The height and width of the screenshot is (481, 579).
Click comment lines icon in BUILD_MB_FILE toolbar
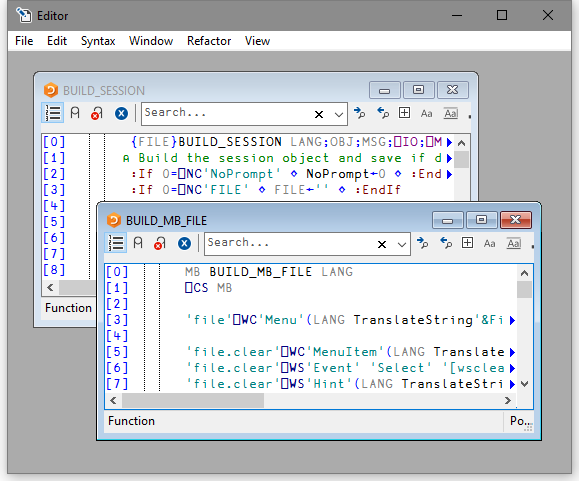pos(138,243)
